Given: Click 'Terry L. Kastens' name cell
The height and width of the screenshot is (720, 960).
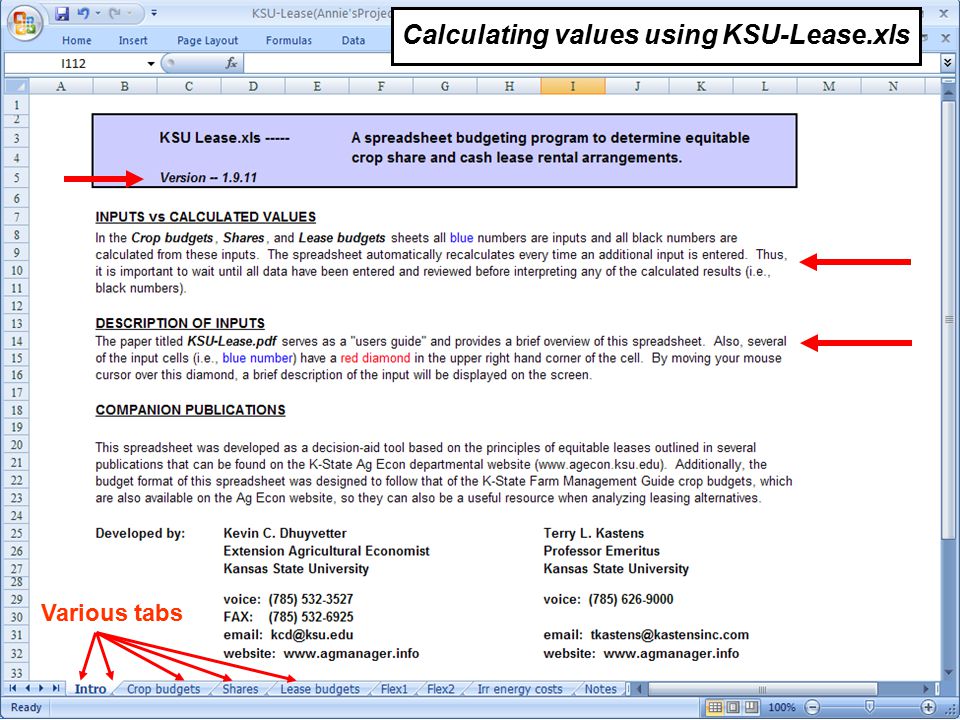Looking at the screenshot, I should click(x=594, y=533).
